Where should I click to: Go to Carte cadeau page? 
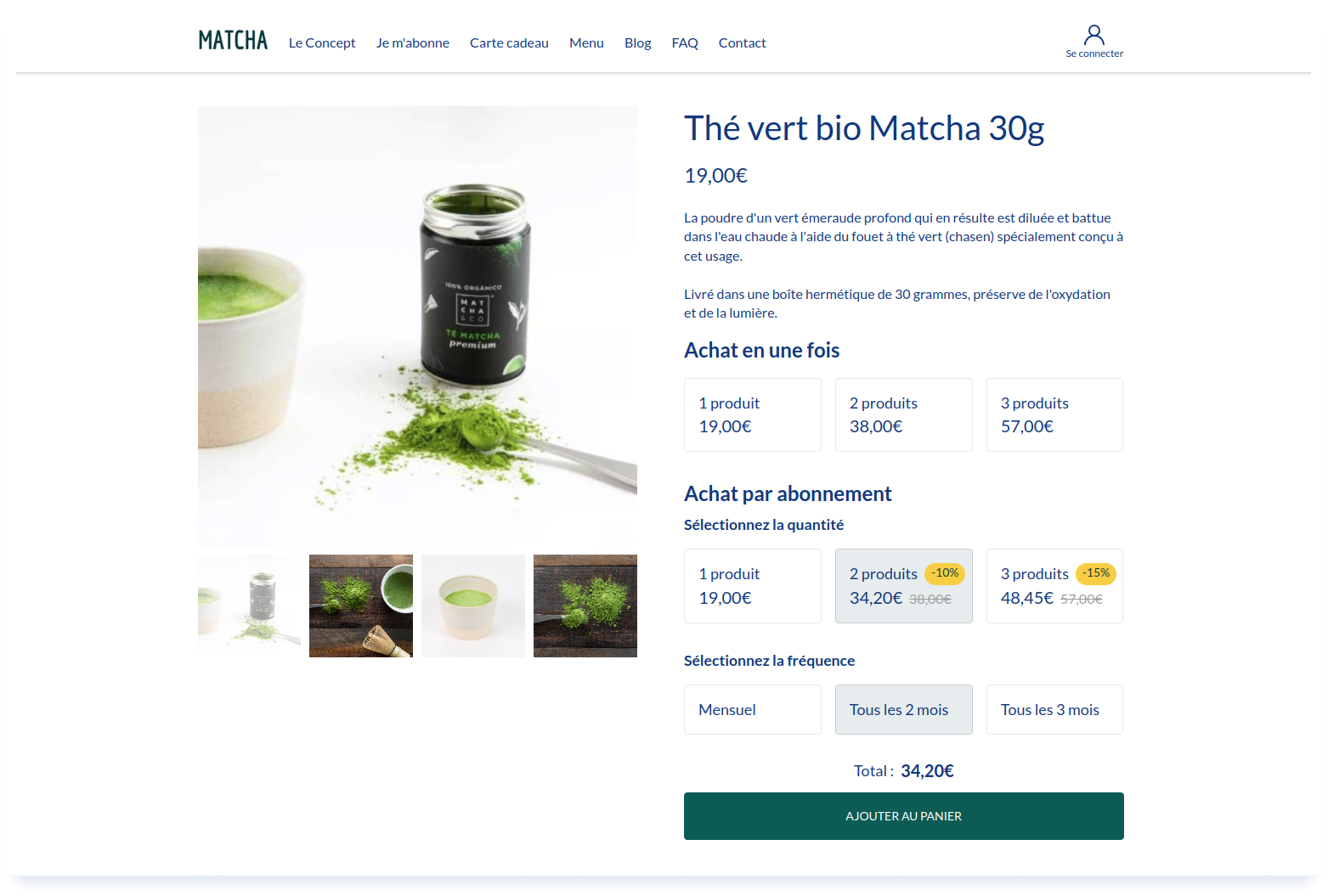click(509, 42)
